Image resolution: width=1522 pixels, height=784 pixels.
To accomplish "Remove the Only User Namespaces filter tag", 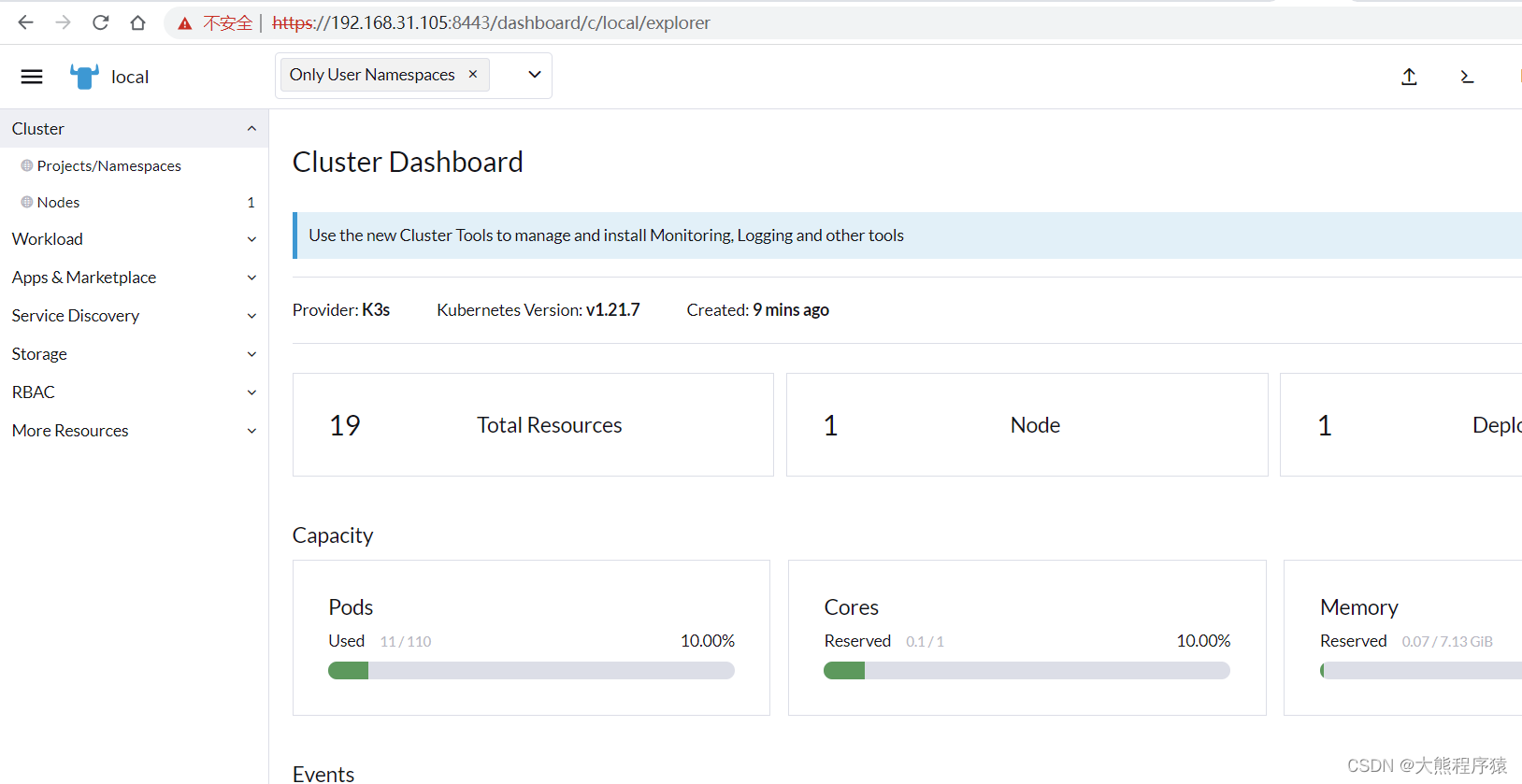I will pos(473,74).
